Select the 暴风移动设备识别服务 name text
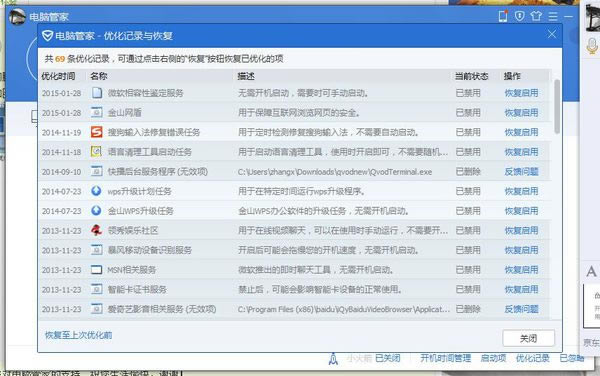600x376 pixels. click(x=150, y=250)
